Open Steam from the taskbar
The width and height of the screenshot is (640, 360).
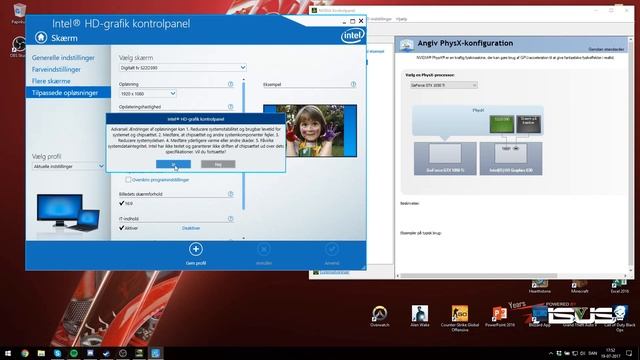tap(107, 353)
